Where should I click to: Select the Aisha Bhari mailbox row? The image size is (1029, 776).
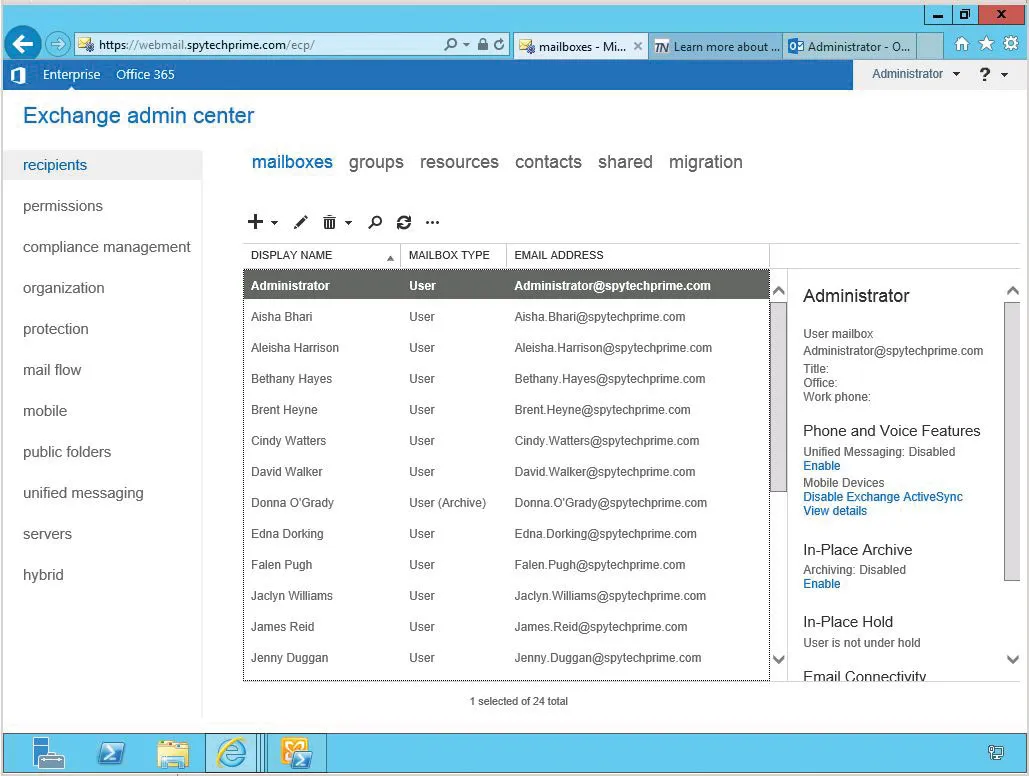[506, 317]
